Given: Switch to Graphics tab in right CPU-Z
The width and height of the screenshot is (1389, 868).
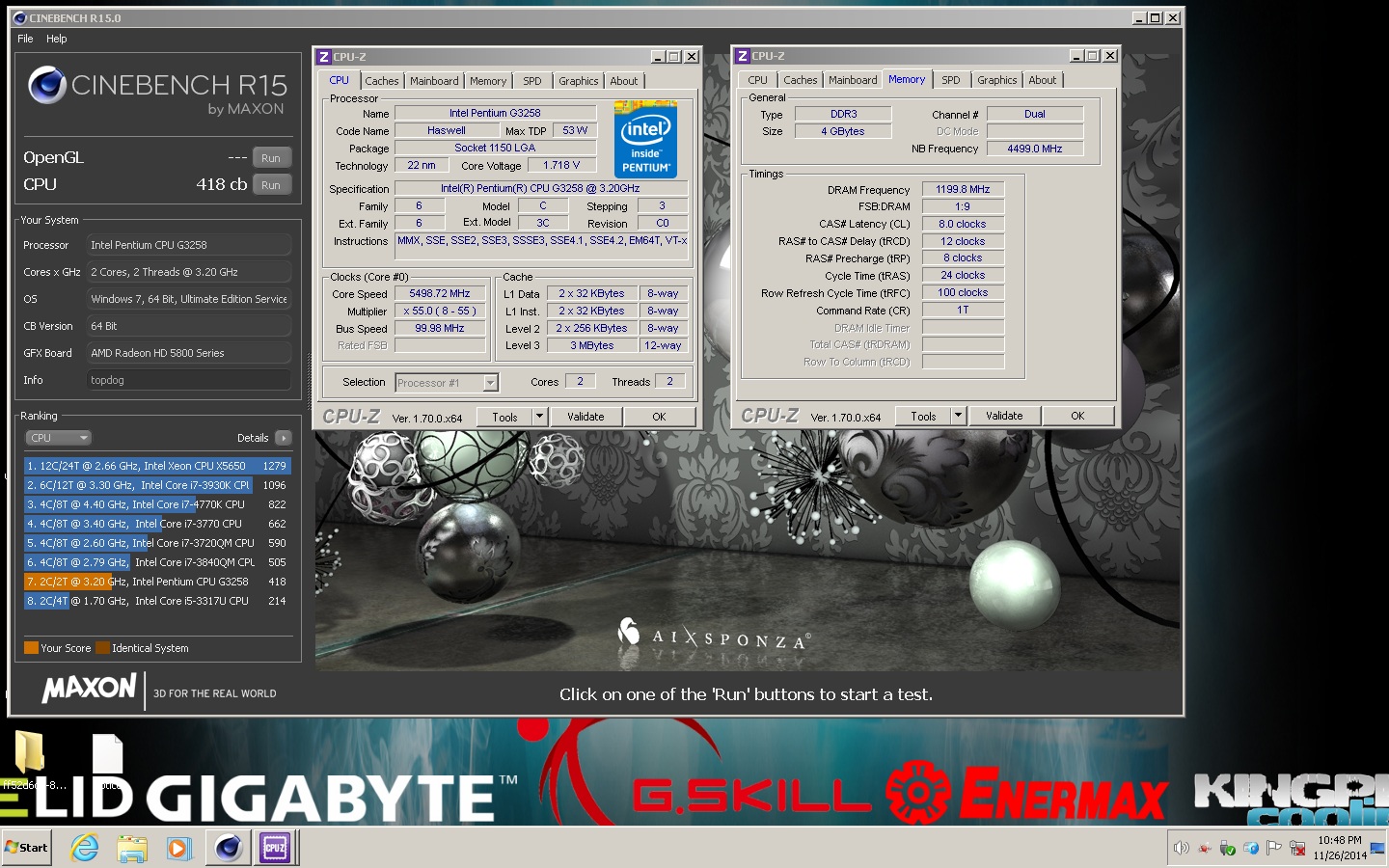Looking at the screenshot, I should coord(997,80).
